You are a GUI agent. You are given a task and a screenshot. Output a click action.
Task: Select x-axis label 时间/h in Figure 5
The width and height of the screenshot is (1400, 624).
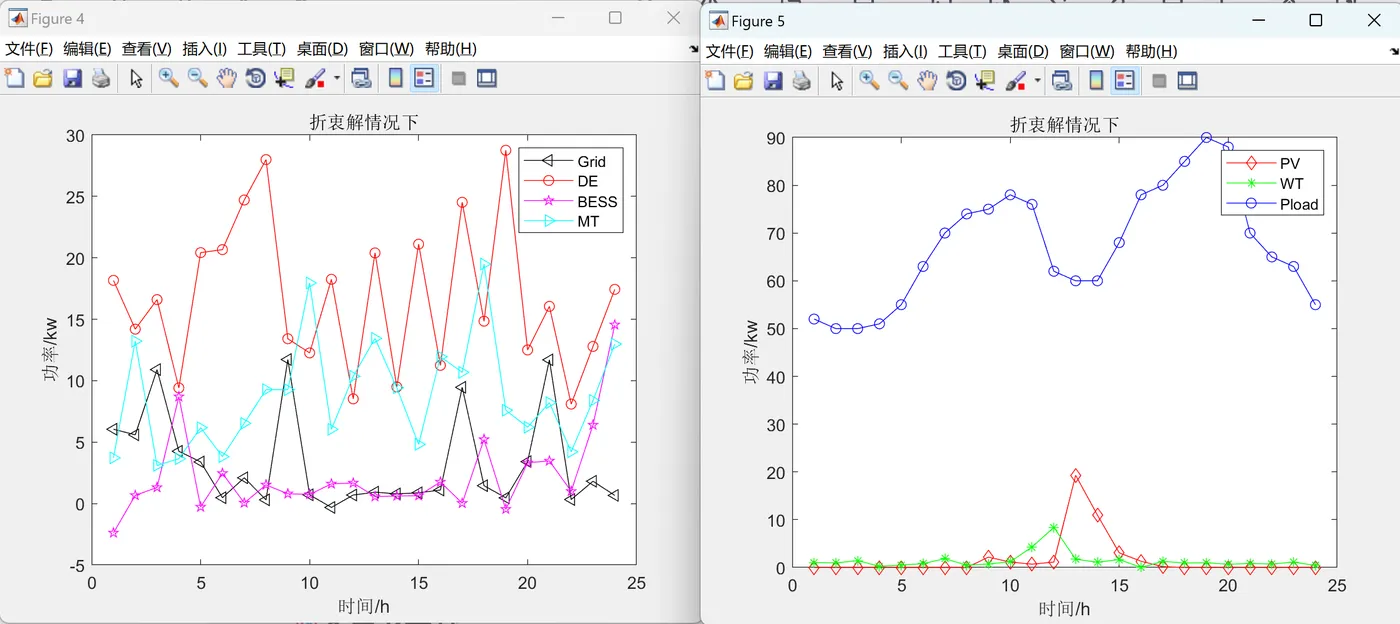tap(1064, 609)
